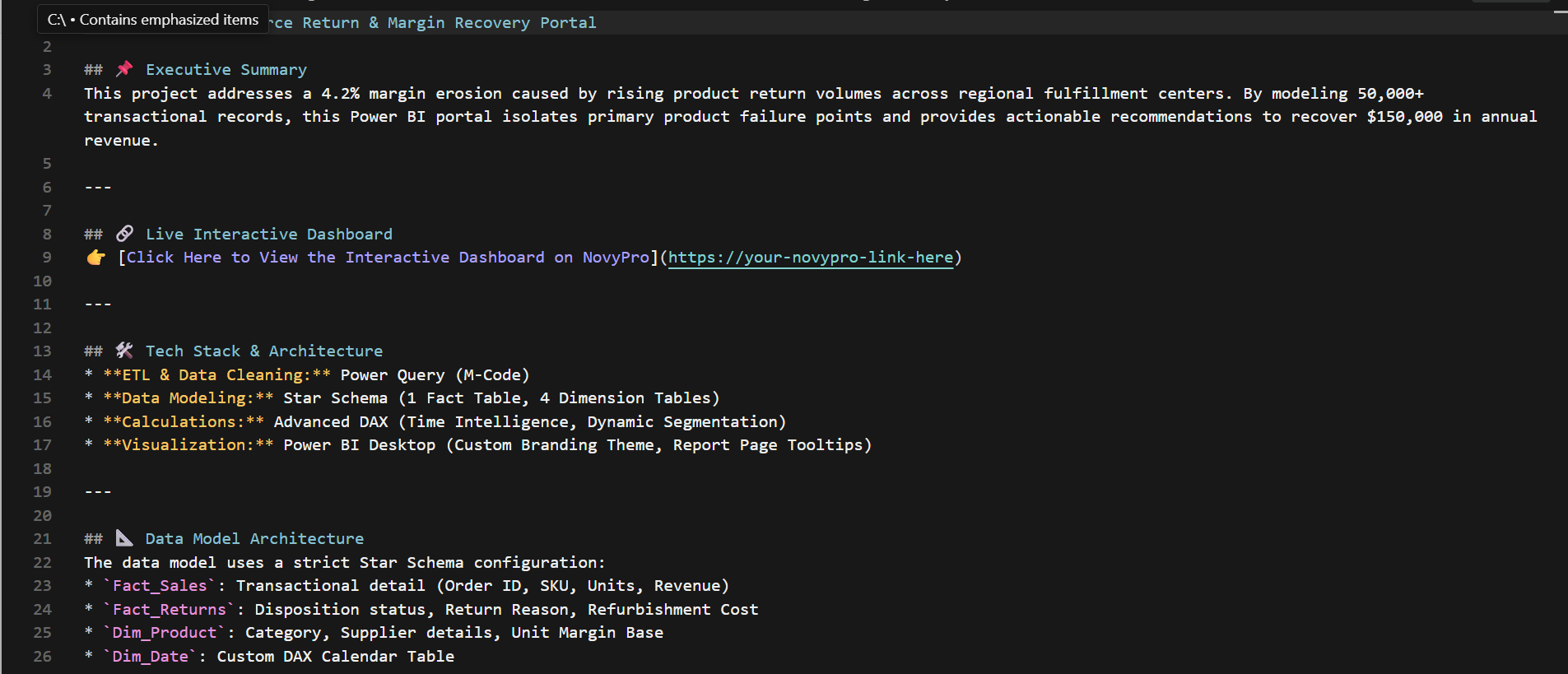Click the '4.2%' margin figure
1568x674 pixels.
point(341,94)
